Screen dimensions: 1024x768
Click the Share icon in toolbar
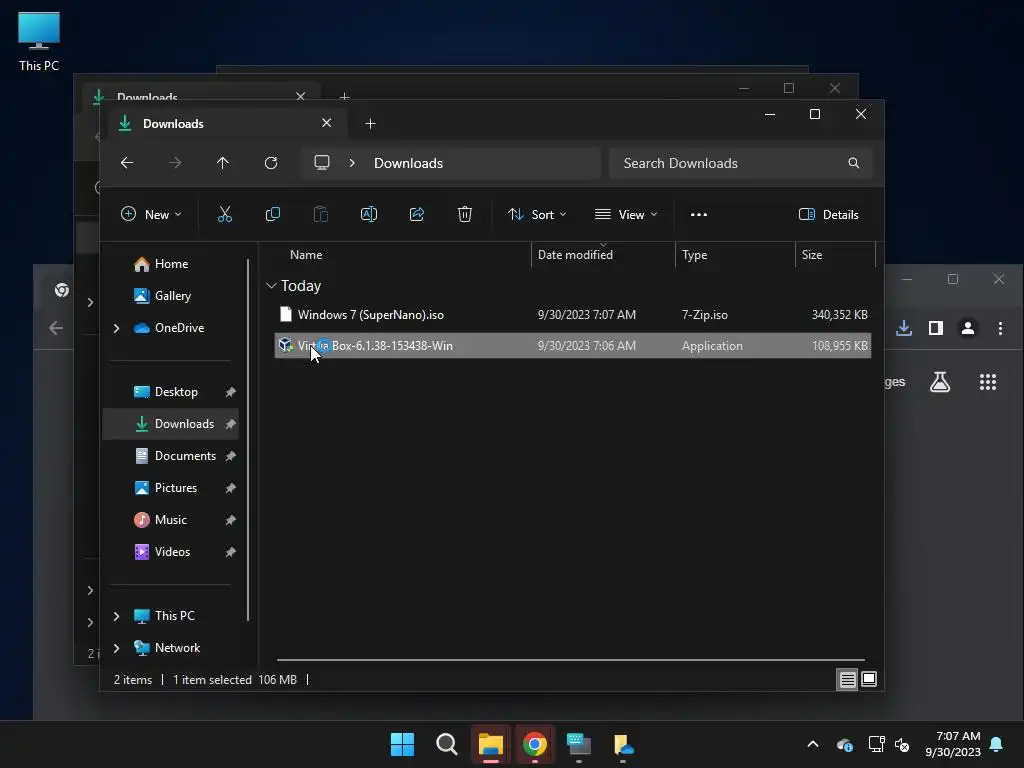point(417,214)
